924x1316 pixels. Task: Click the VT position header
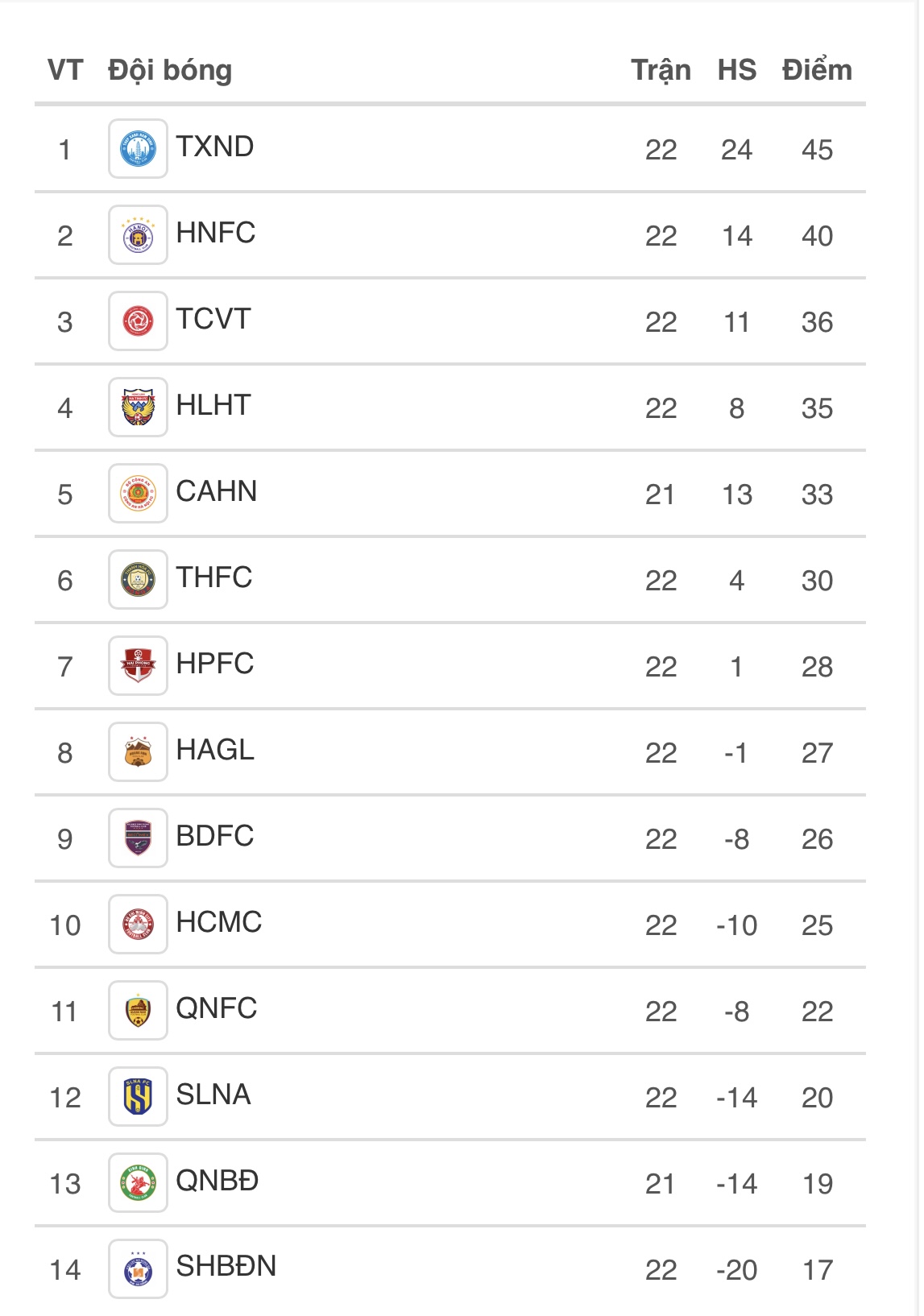click(65, 70)
